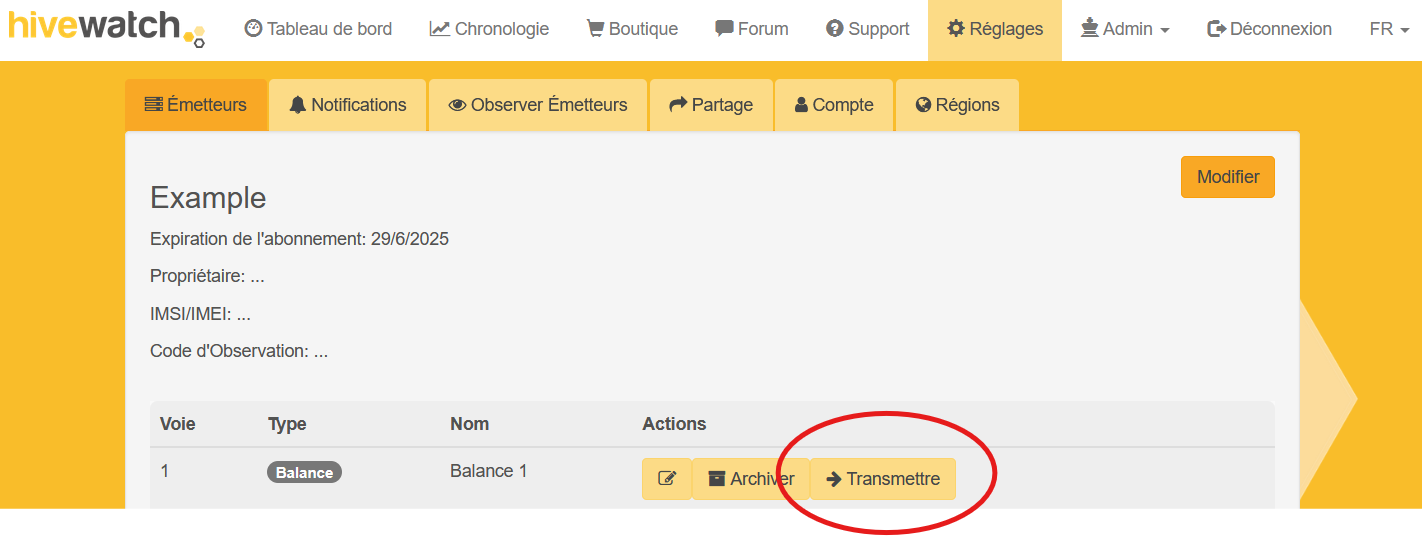Expand the Admin dropdown menu
Viewport: 1422px width, 536px height.
coord(1125,29)
